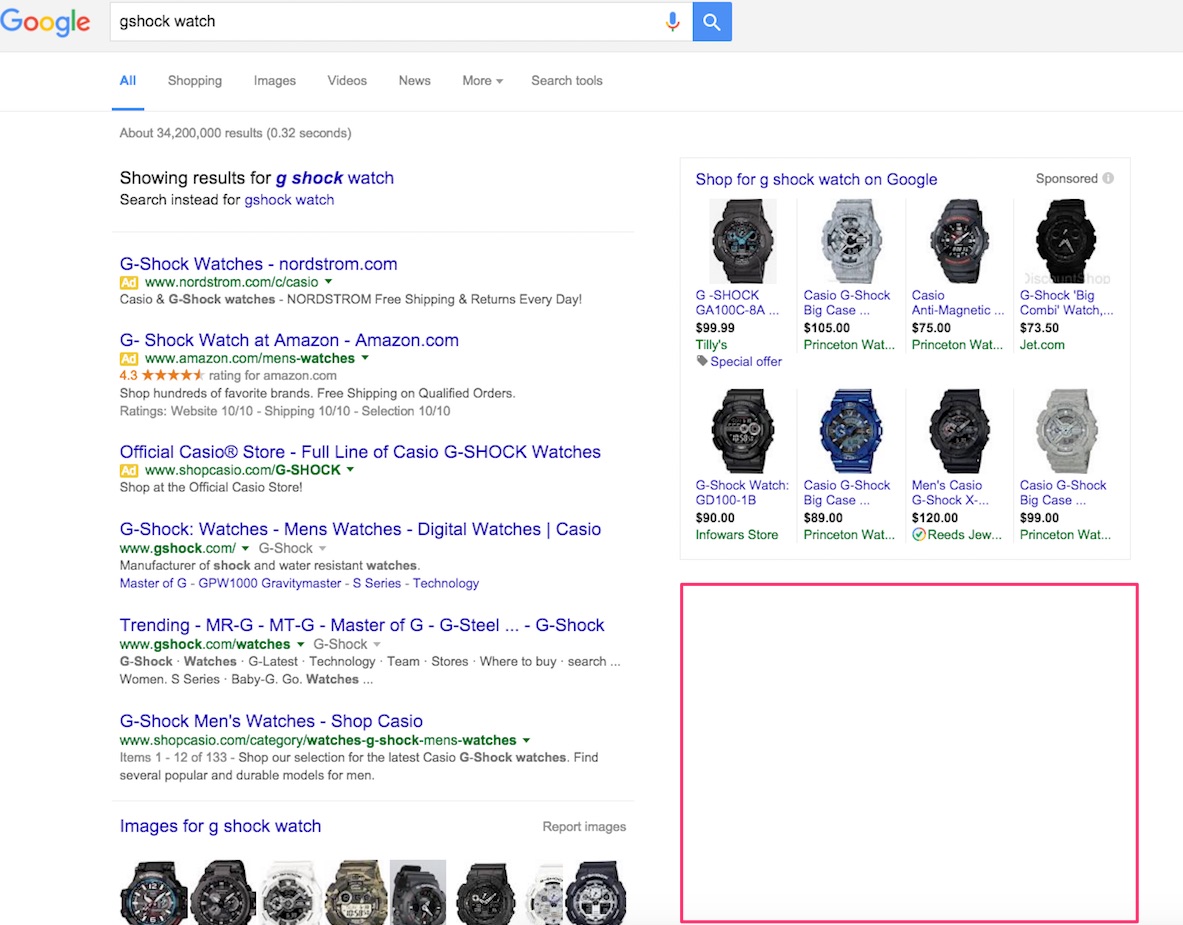
Task: Click the Sponsored info icon
Action: point(1109,178)
